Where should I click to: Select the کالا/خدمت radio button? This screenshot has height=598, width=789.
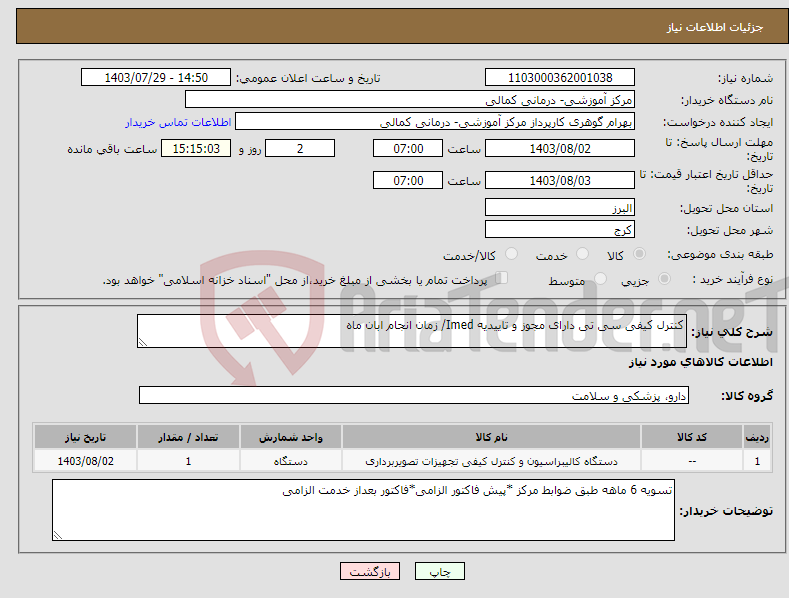click(x=511, y=254)
